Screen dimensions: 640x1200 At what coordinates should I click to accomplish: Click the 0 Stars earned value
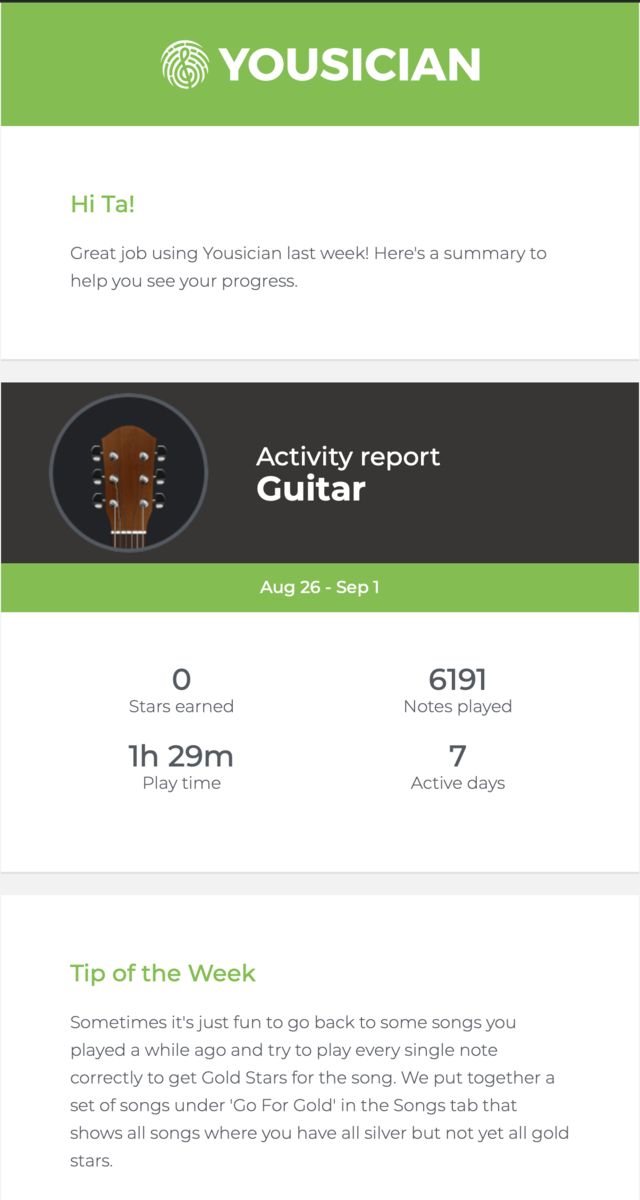(x=181, y=680)
